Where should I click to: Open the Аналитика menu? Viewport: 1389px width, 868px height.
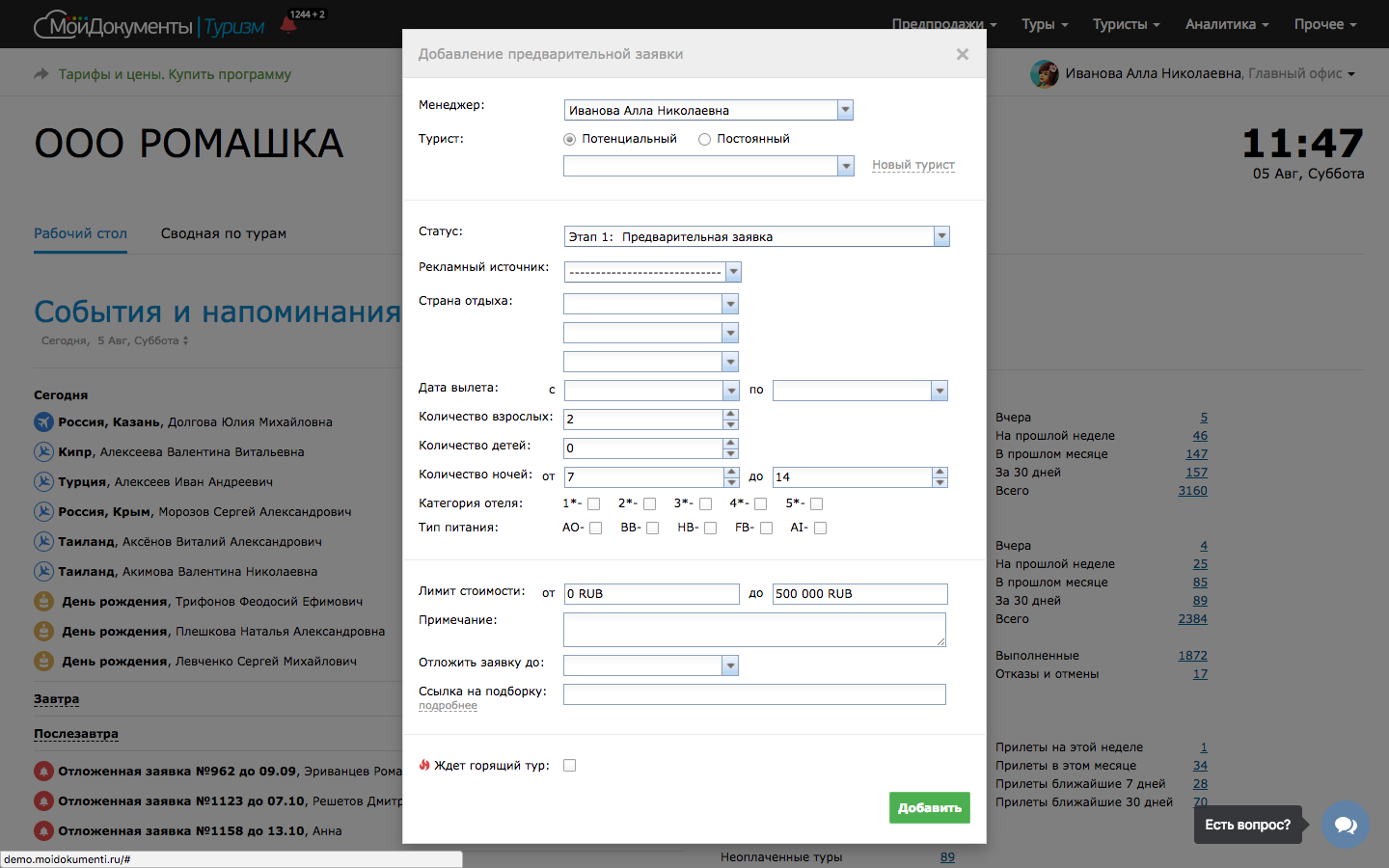point(1221,24)
